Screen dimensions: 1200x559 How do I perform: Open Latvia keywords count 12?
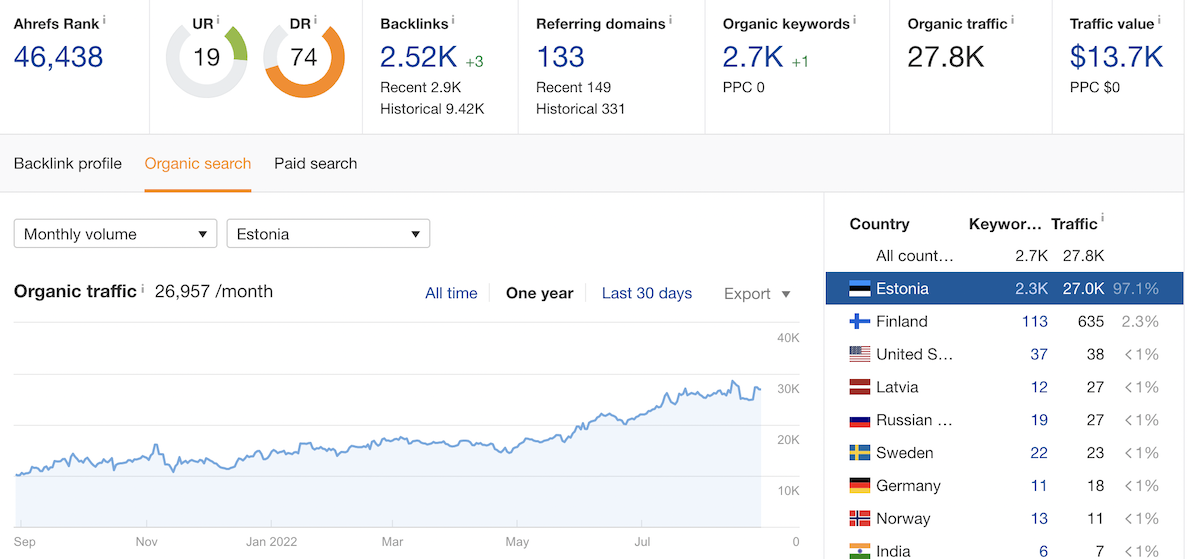click(1039, 387)
